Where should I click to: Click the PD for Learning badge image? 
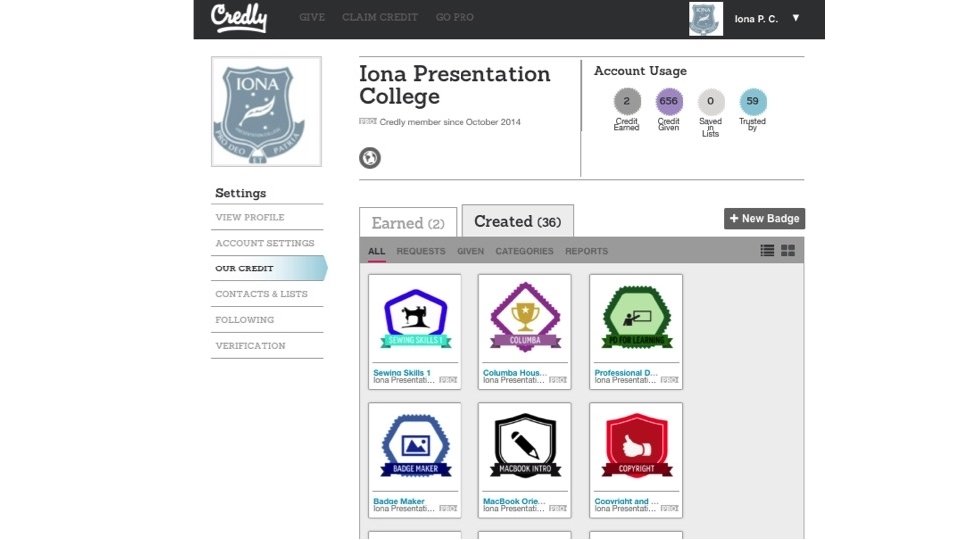click(x=637, y=317)
